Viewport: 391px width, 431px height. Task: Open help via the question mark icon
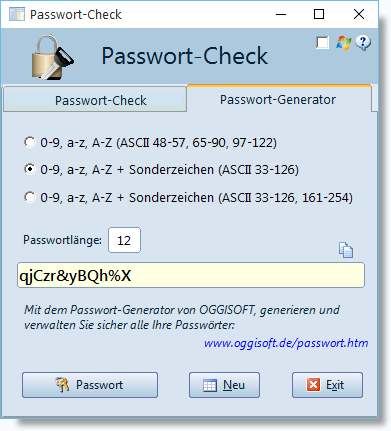(x=363, y=43)
